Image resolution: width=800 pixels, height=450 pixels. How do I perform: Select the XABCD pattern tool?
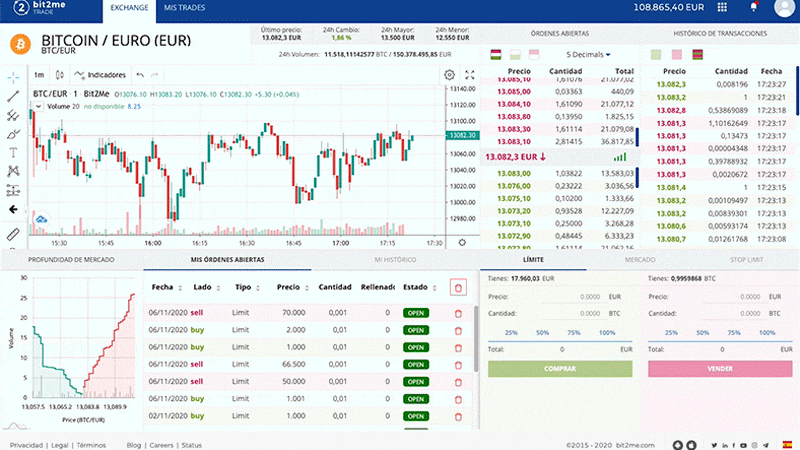(13, 171)
